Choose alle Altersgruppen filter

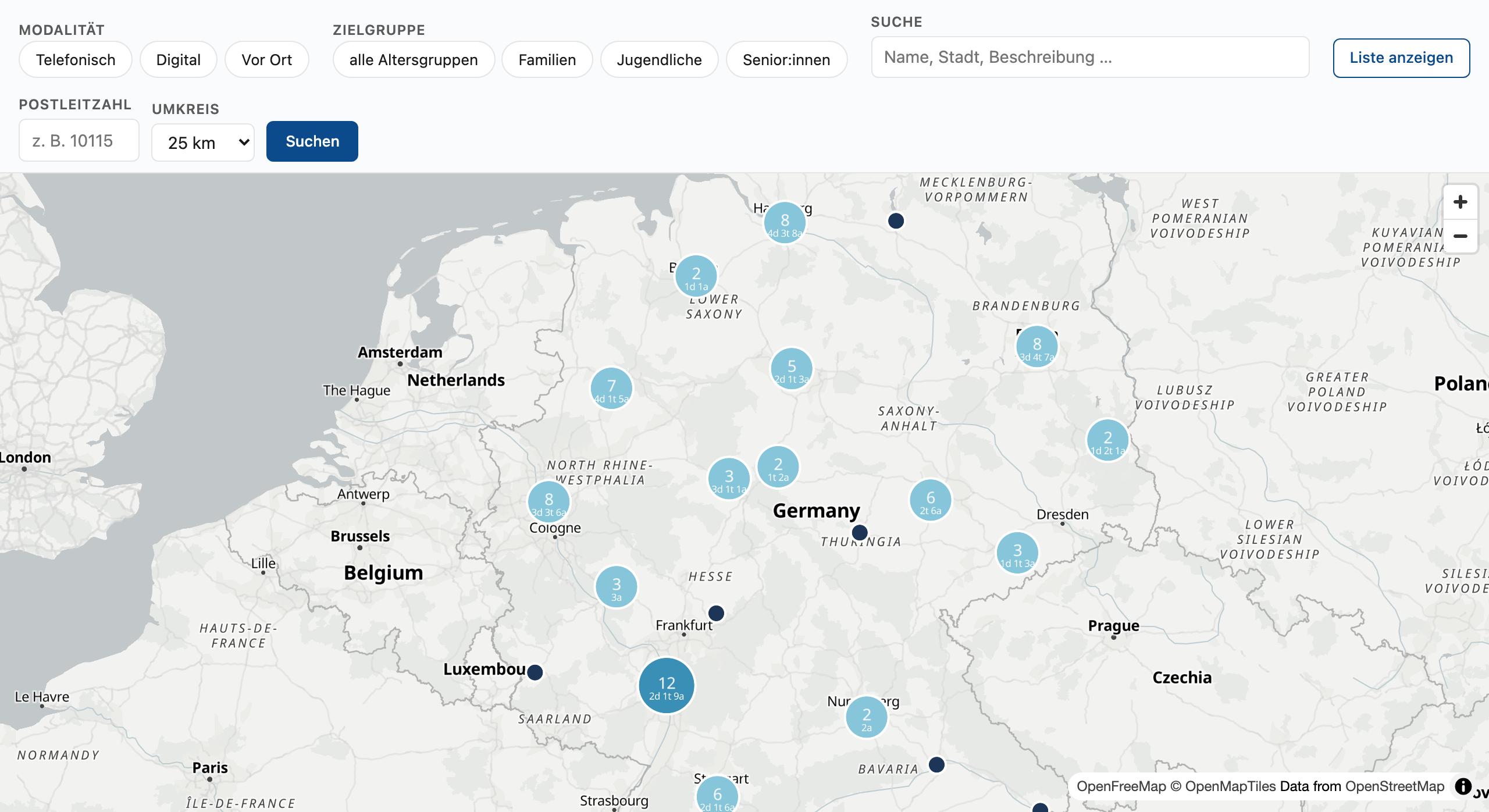[x=414, y=59]
